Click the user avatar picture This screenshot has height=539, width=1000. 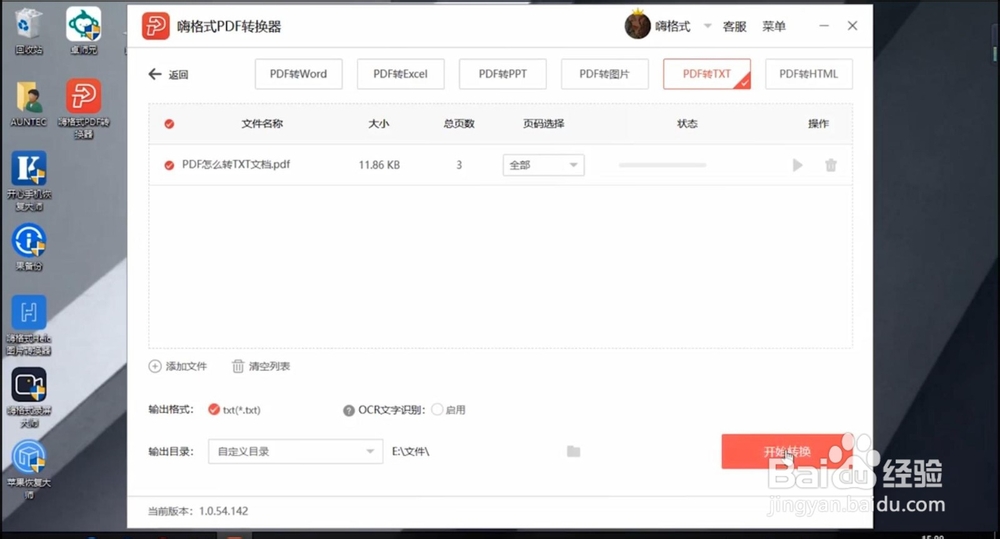point(636,26)
